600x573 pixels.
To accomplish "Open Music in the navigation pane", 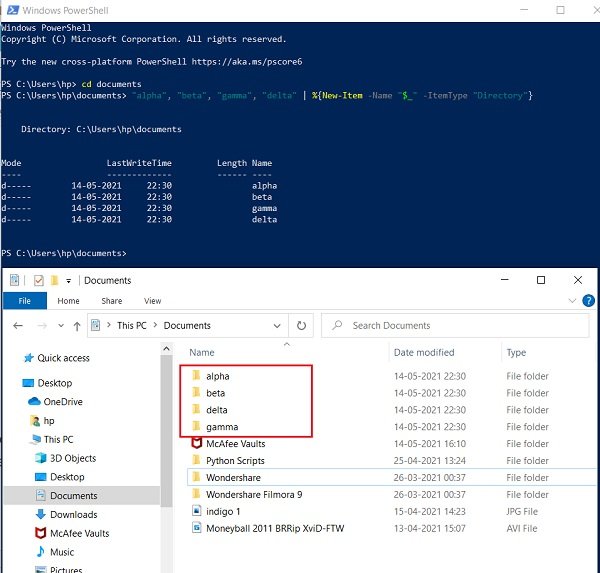I will 62,552.
